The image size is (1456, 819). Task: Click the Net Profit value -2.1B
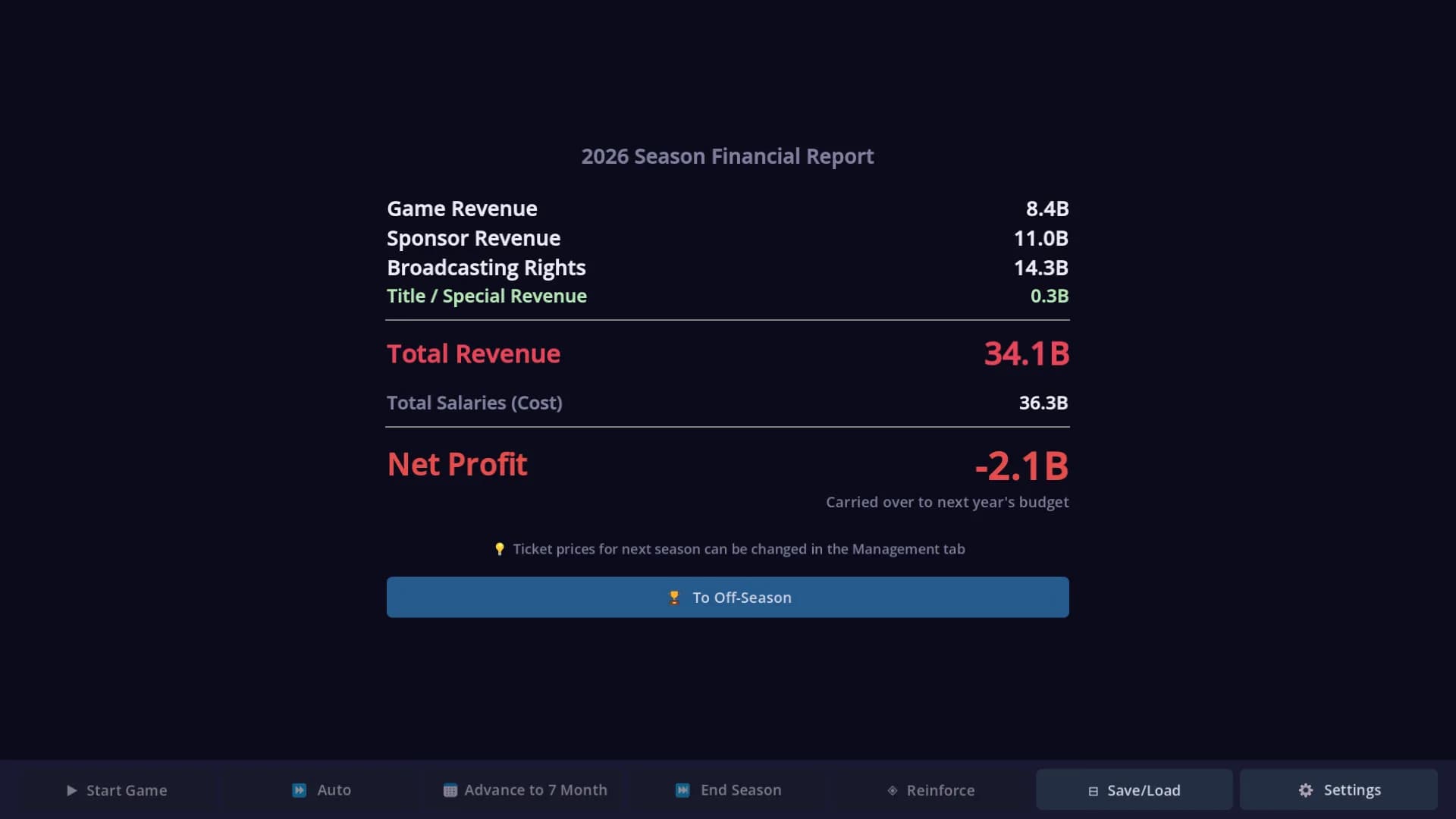[x=1021, y=466]
